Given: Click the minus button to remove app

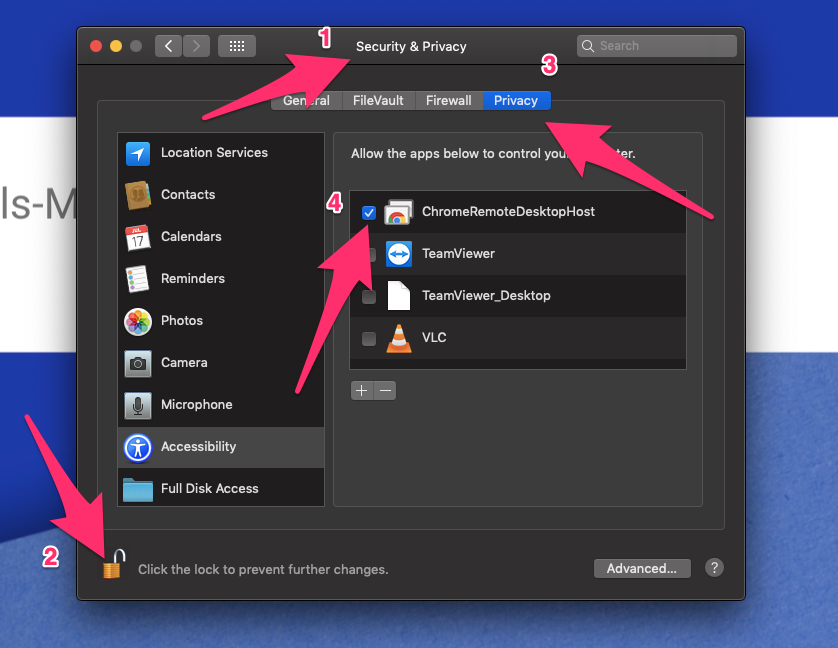Looking at the screenshot, I should pos(385,390).
